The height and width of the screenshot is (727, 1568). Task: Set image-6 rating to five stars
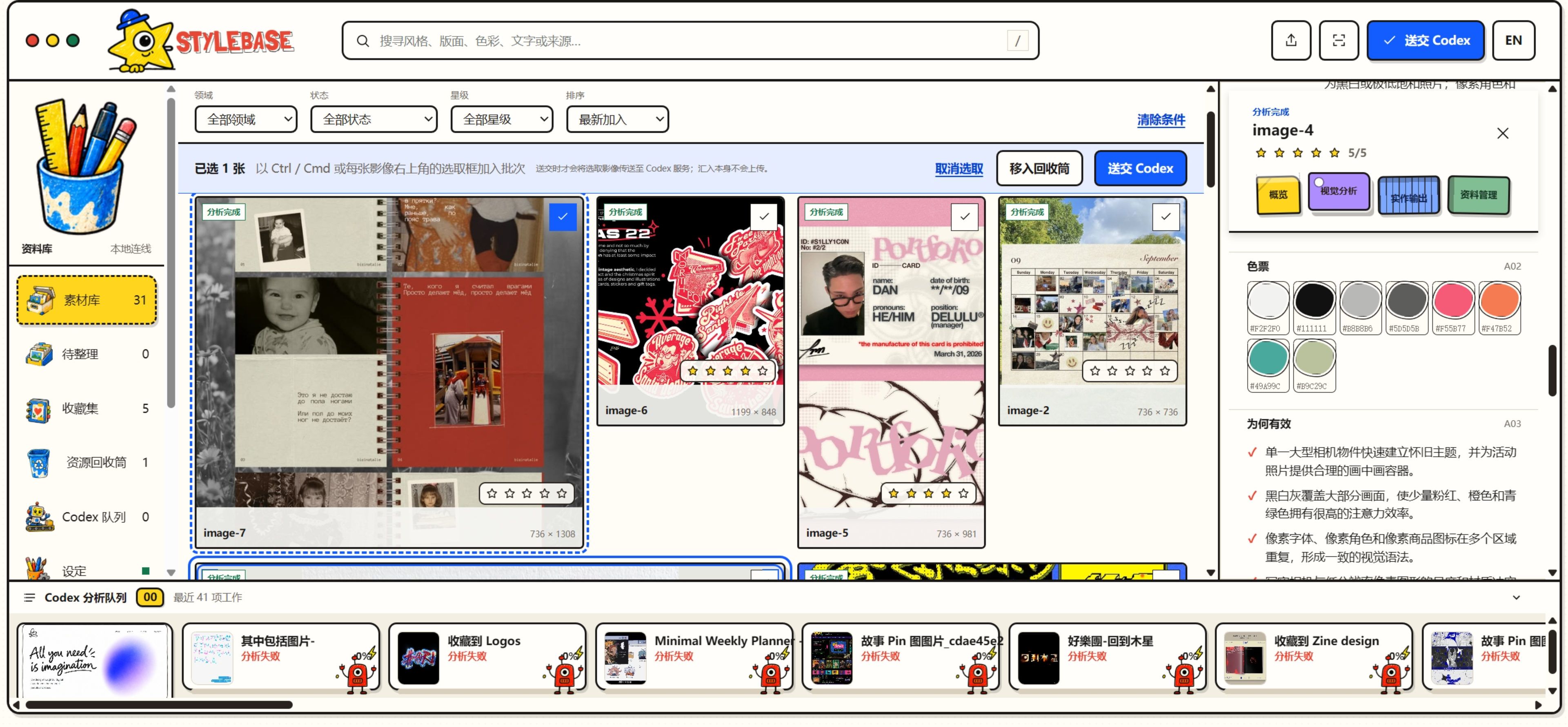(x=763, y=371)
